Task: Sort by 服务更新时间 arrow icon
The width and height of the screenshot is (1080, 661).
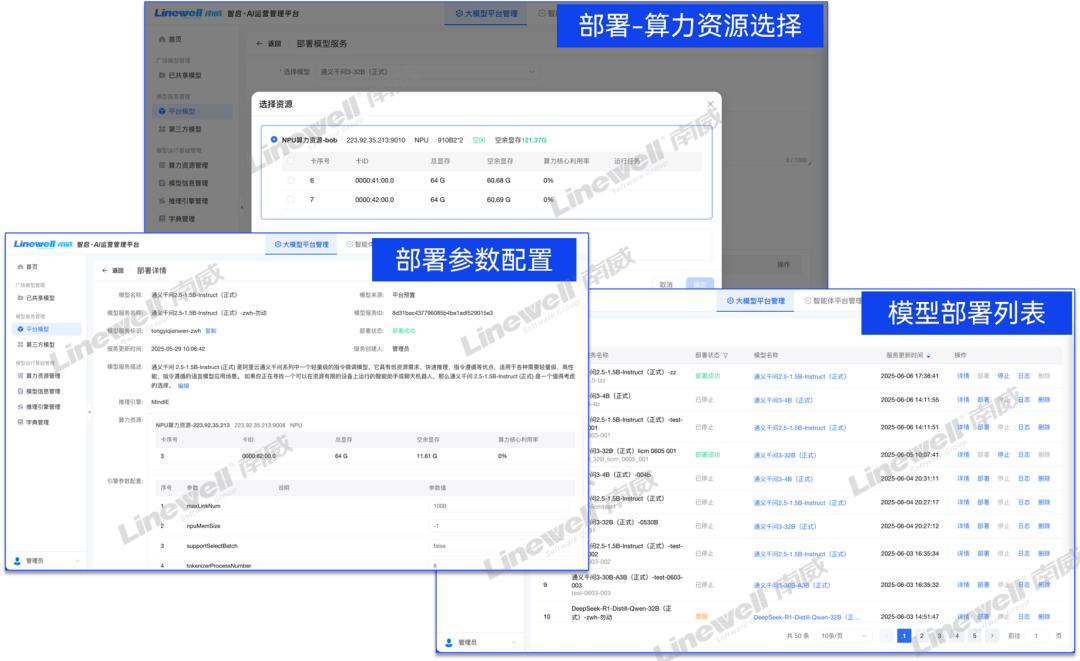Action: click(928, 355)
